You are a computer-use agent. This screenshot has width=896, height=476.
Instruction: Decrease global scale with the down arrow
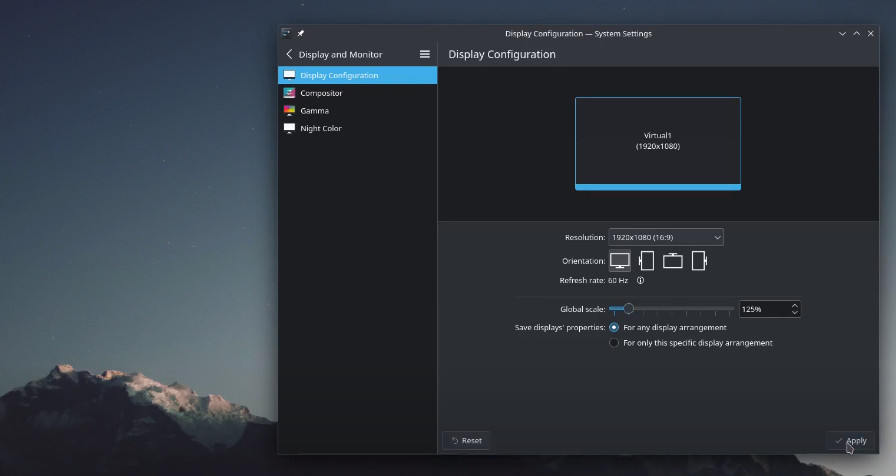pos(794,313)
